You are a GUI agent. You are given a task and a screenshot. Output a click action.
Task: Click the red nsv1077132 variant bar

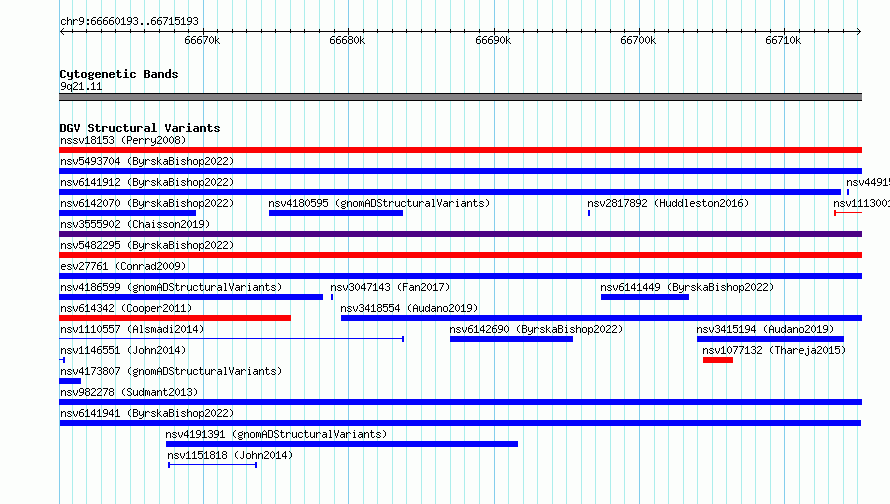(x=718, y=360)
